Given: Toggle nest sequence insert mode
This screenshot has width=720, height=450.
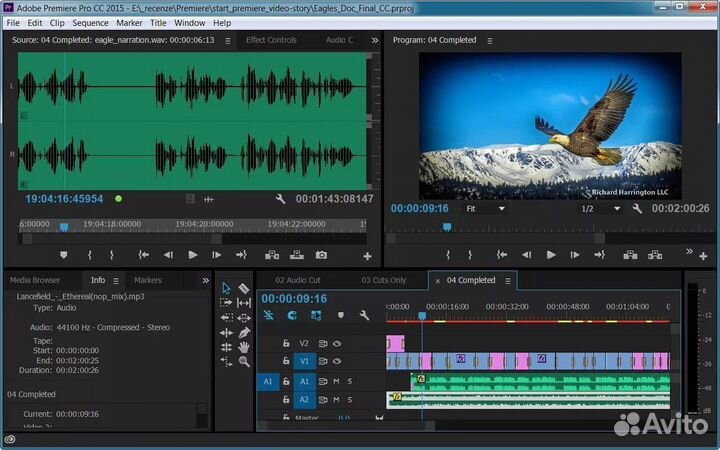Looking at the screenshot, I should coord(269,315).
